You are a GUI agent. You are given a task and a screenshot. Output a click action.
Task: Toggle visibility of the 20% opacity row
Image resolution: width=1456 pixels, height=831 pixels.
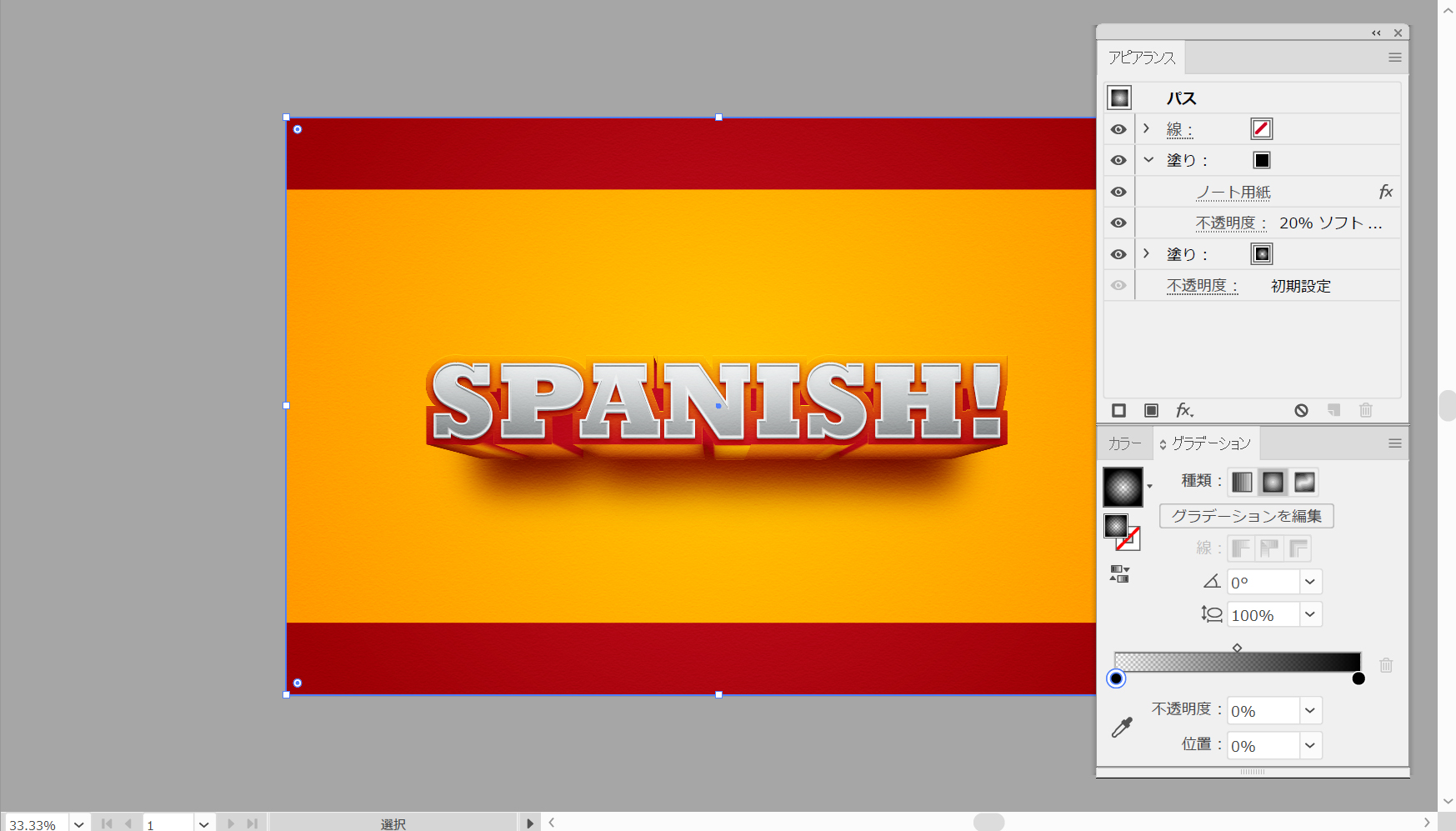click(x=1118, y=223)
